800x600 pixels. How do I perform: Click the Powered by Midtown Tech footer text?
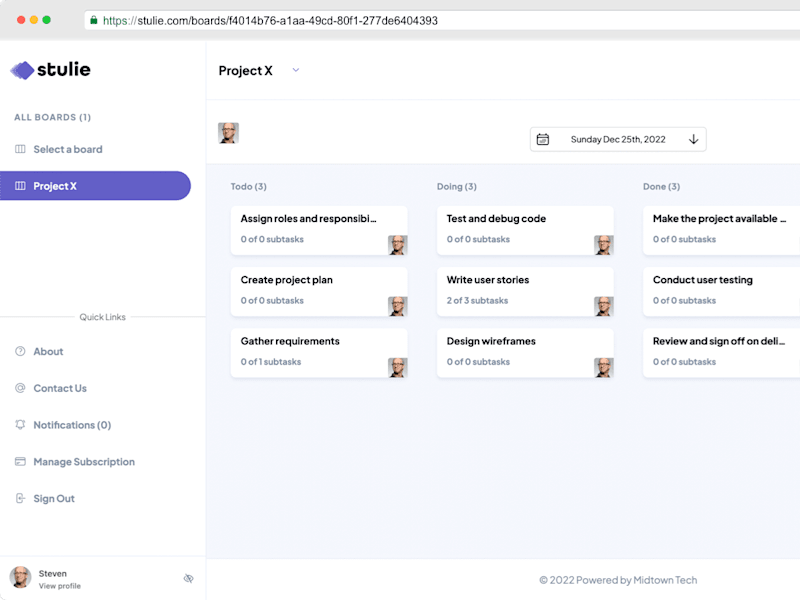point(618,580)
